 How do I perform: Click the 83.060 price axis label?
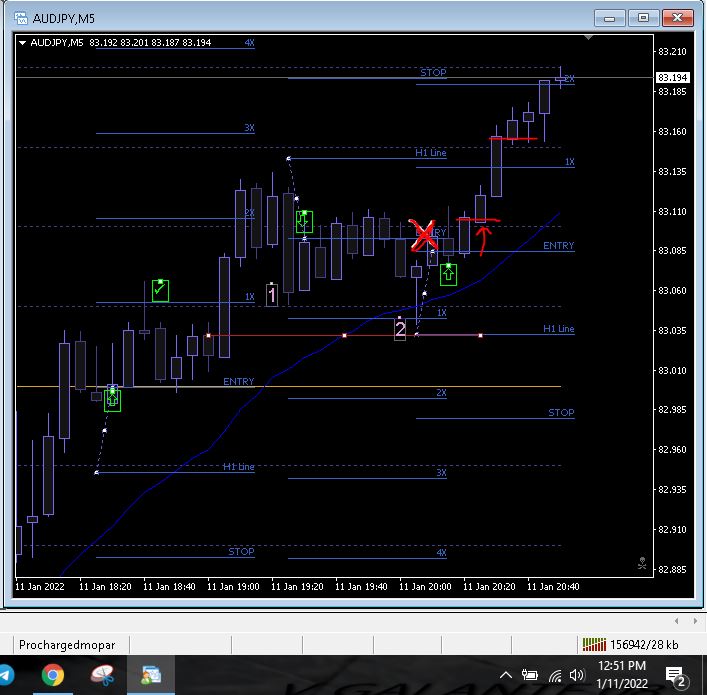tap(672, 291)
